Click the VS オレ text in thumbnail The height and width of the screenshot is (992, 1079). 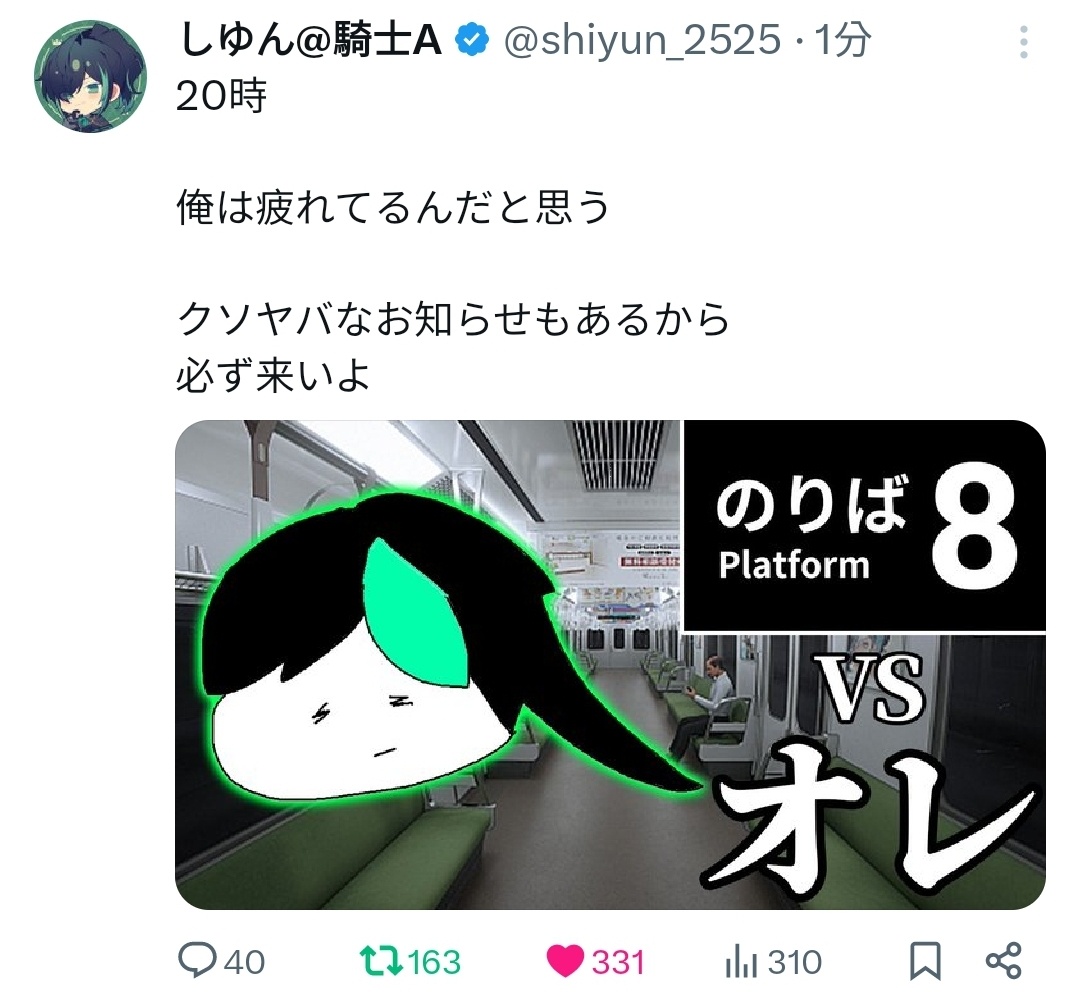pos(870,770)
